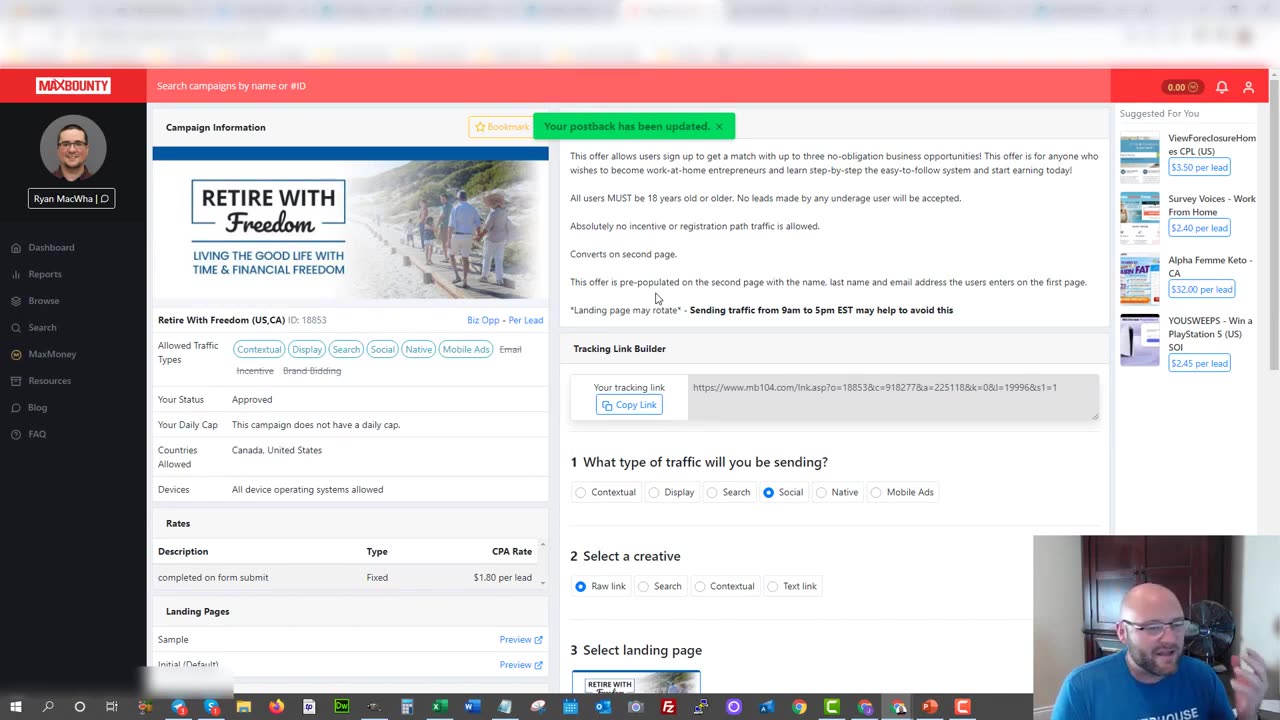1280x720 pixels.
Task: Preview the Sample landing page
Action: tap(521, 640)
